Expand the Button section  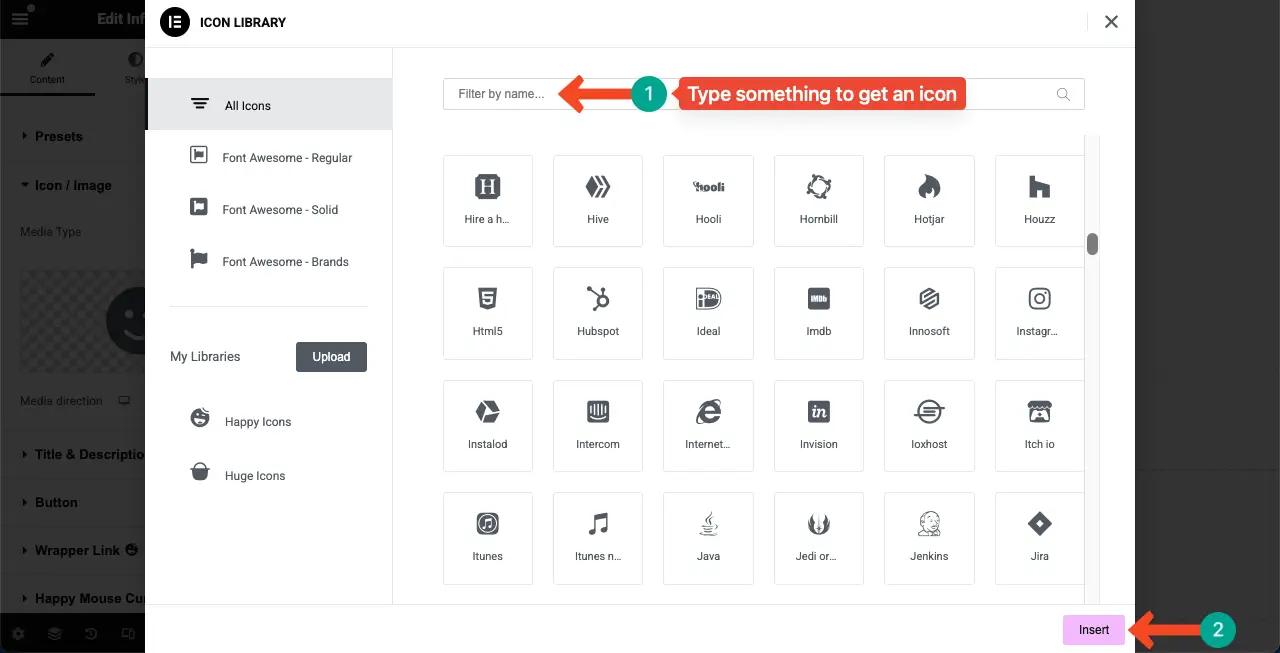pyautogui.click(x=56, y=502)
